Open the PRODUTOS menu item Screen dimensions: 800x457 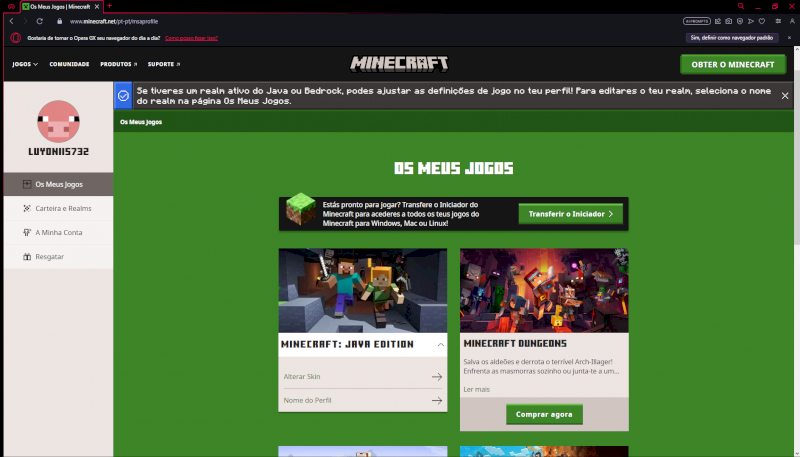click(x=118, y=64)
